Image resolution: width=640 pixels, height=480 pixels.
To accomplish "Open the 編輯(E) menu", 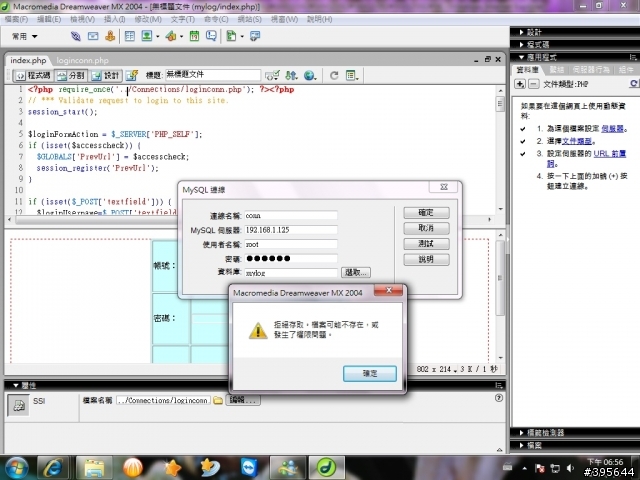I will pyautogui.click(x=49, y=19).
